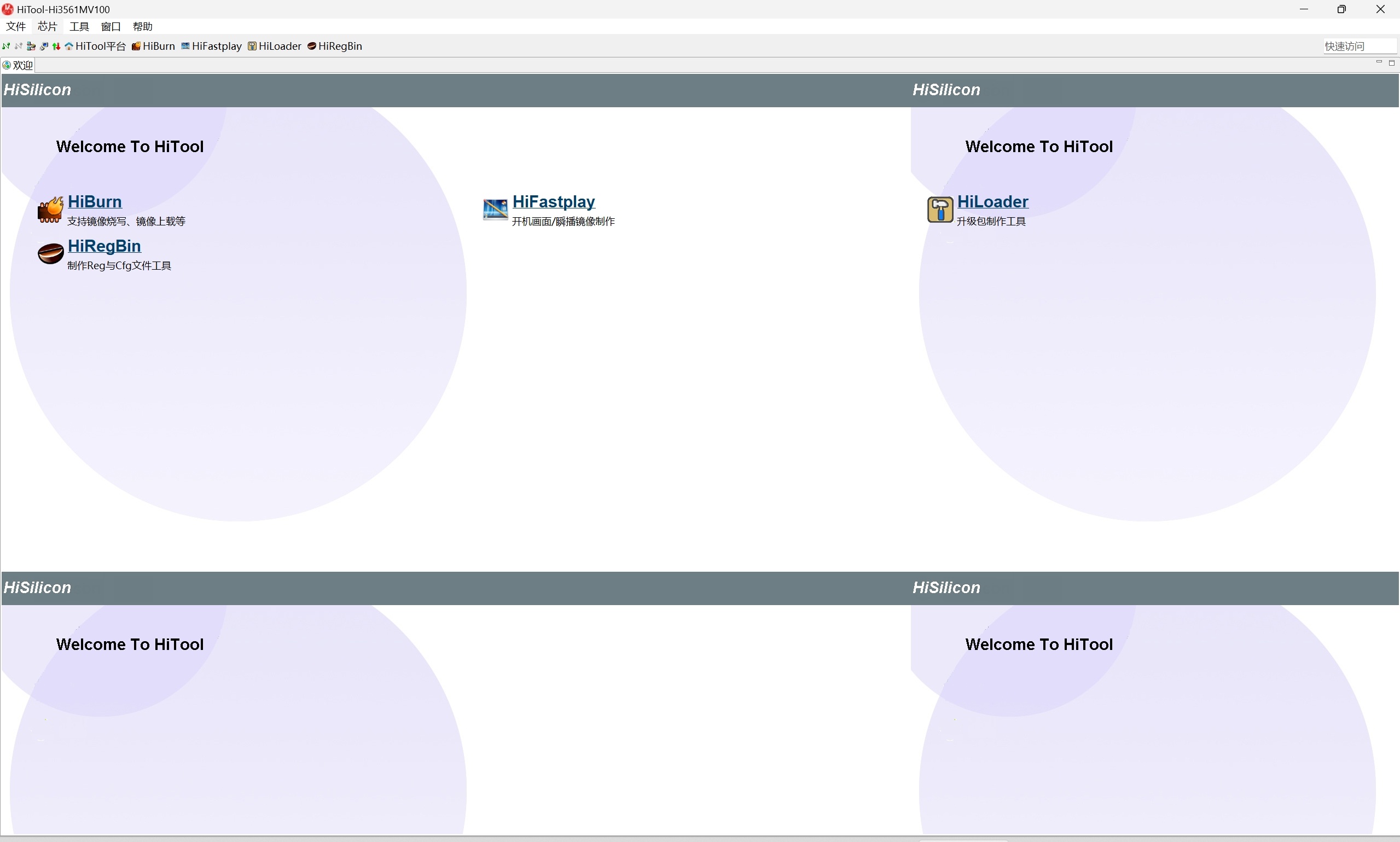Click the grey disconnect icon in toolbar
The height and width of the screenshot is (842, 1400).
click(x=19, y=46)
